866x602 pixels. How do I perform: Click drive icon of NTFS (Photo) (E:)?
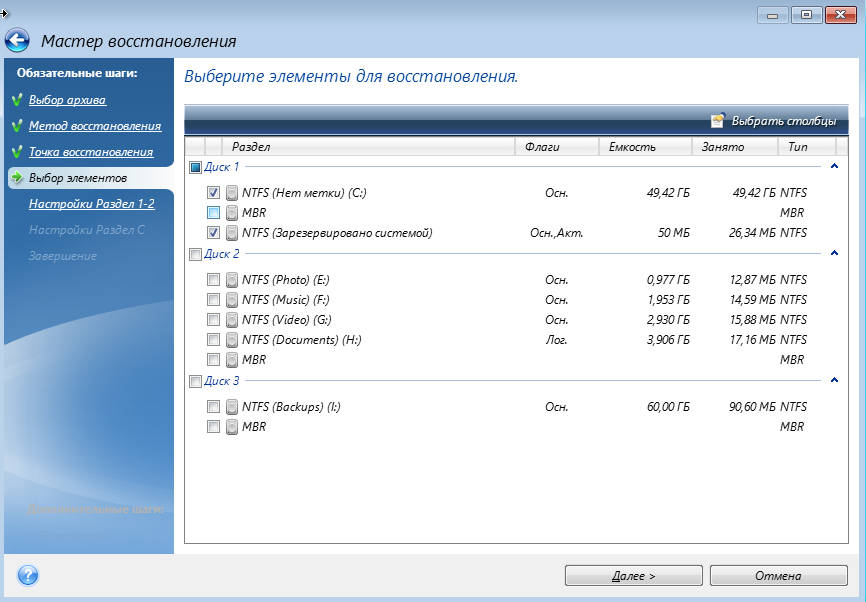pos(232,280)
